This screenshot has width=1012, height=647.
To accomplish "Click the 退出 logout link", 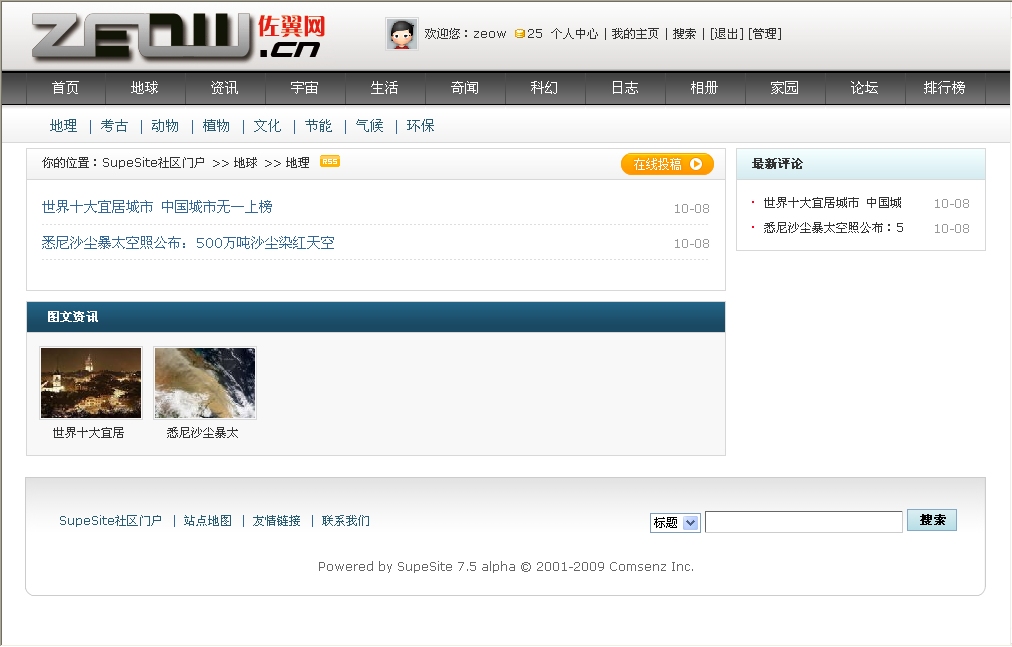I will coord(727,32).
